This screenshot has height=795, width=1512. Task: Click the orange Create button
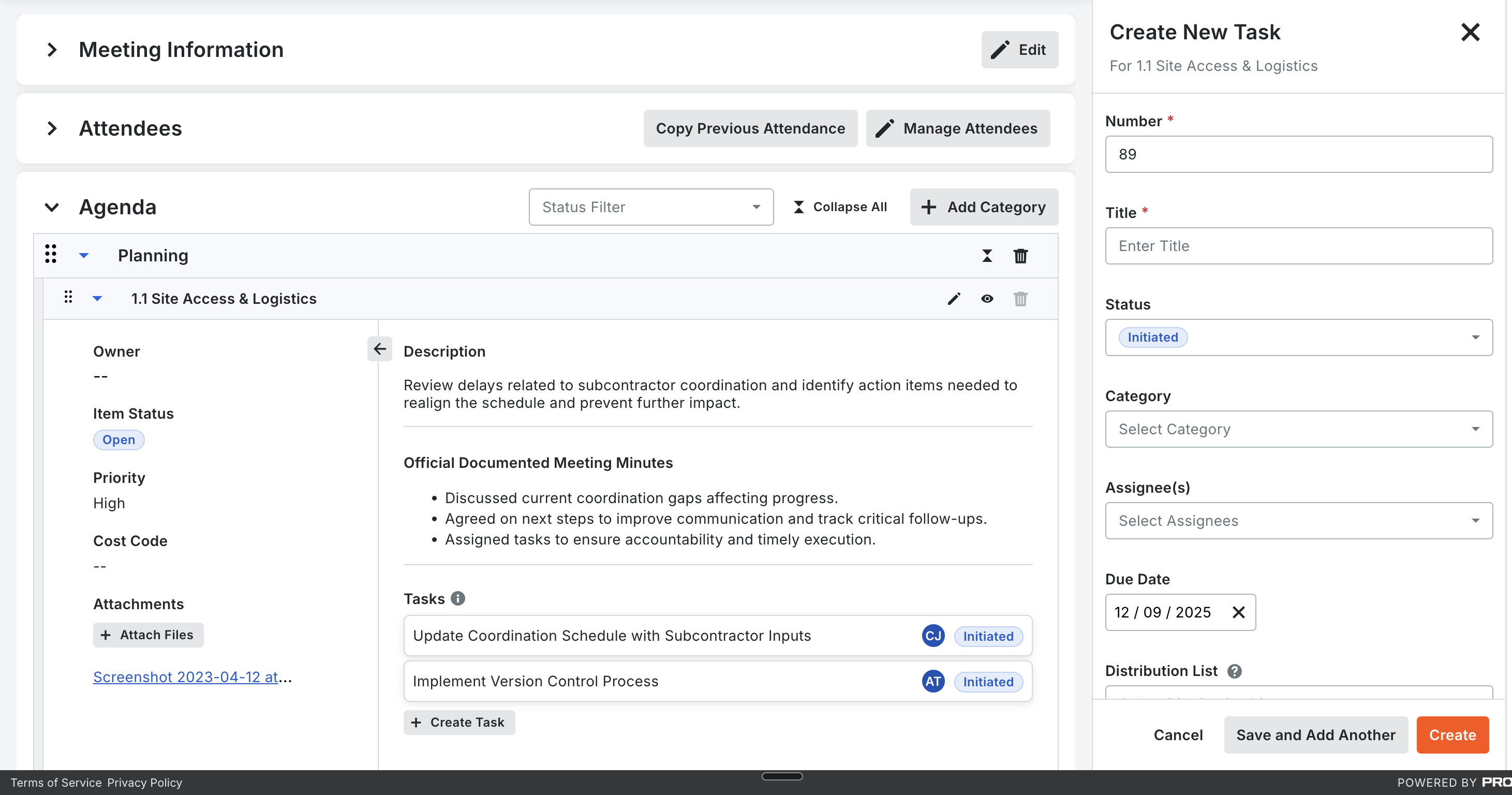pyautogui.click(x=1451, y=734)
